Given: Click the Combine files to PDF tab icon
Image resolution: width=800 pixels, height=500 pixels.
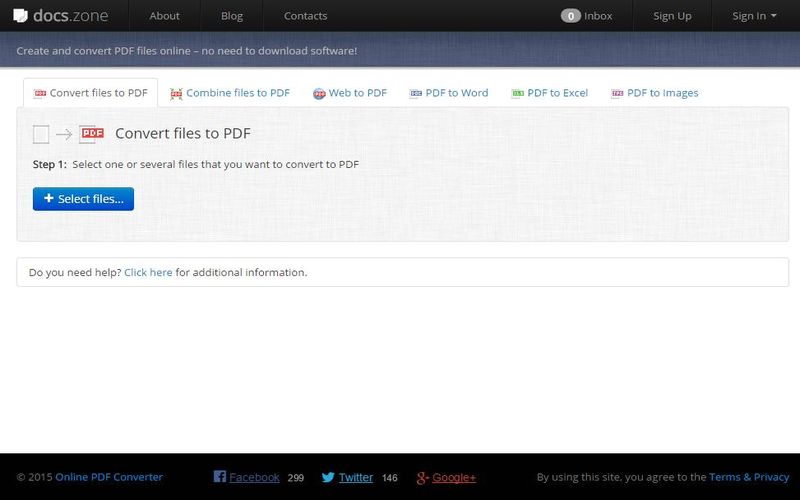Looking at the screenshot, I should click(176, 94).
